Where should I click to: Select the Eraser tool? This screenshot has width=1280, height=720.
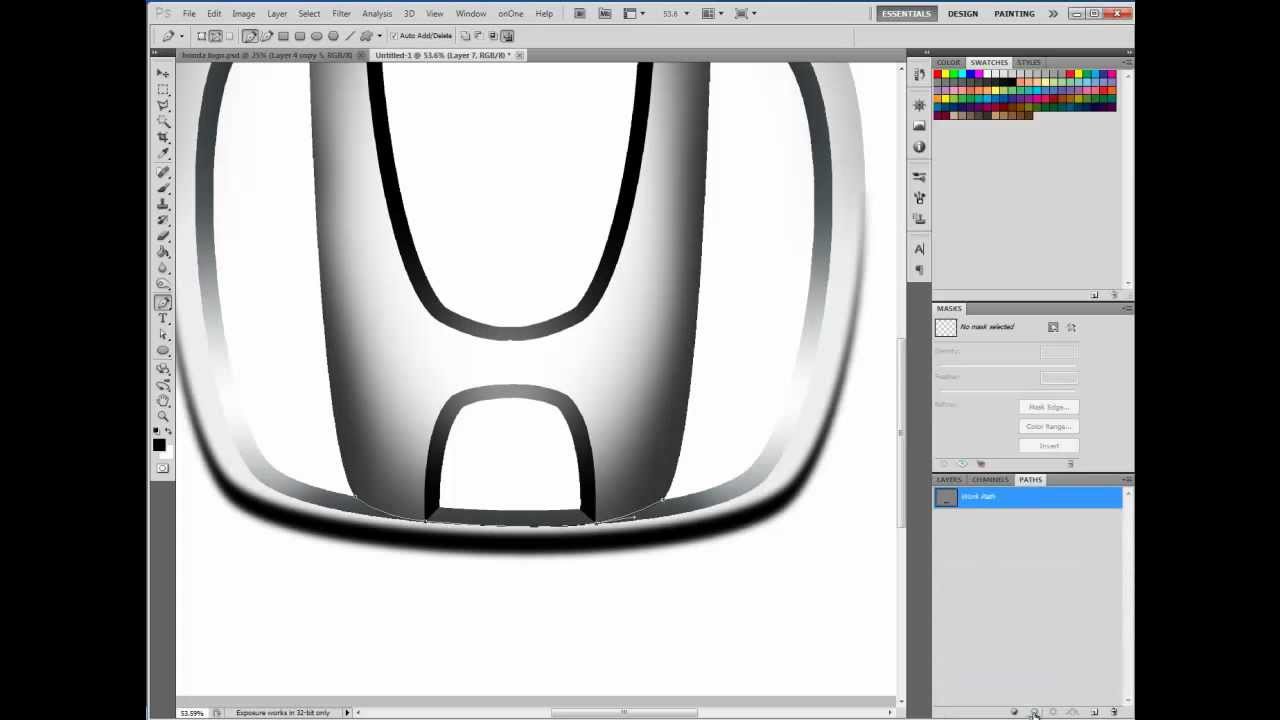(x=163, y=236)
